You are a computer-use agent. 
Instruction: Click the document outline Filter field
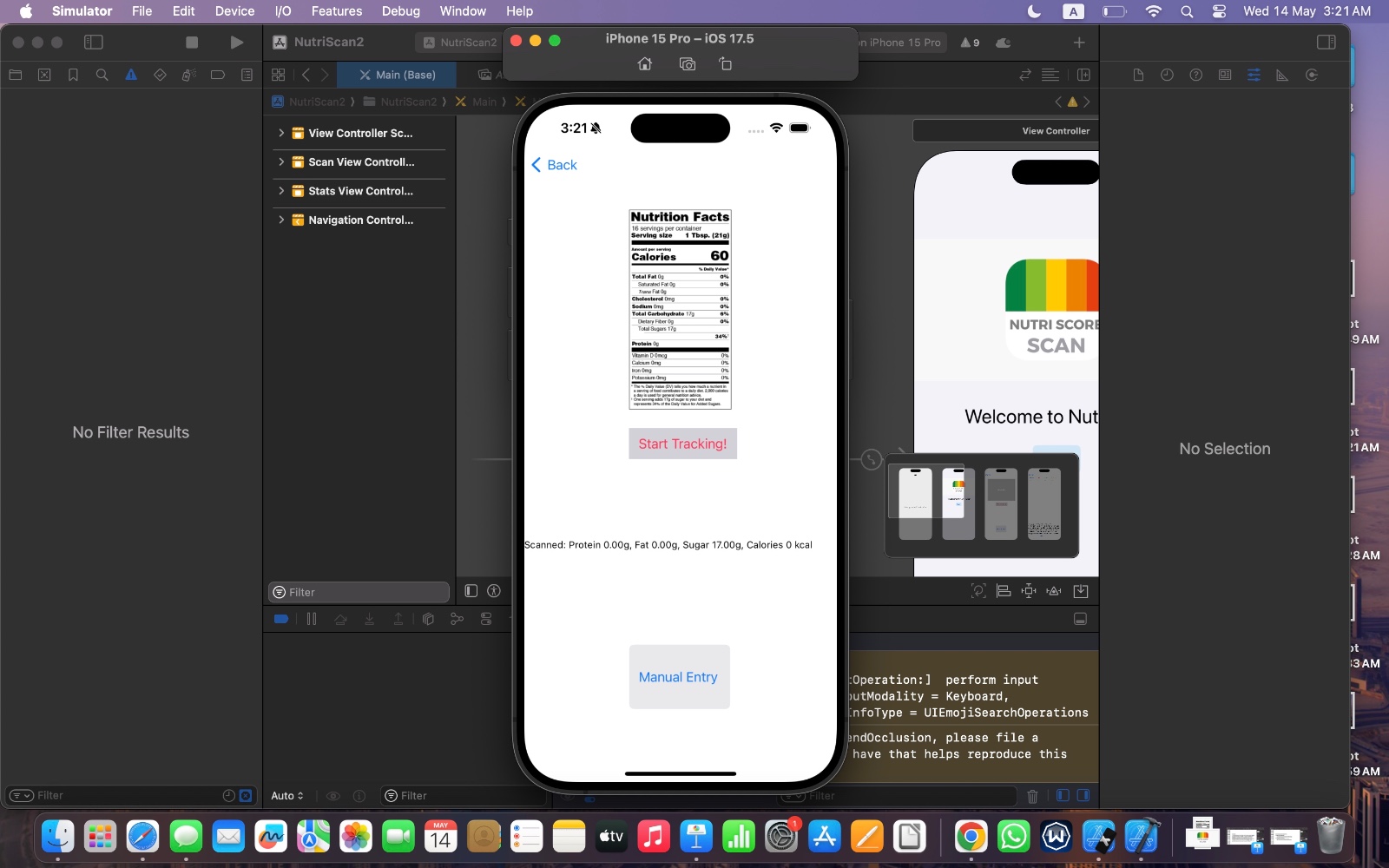359,592
